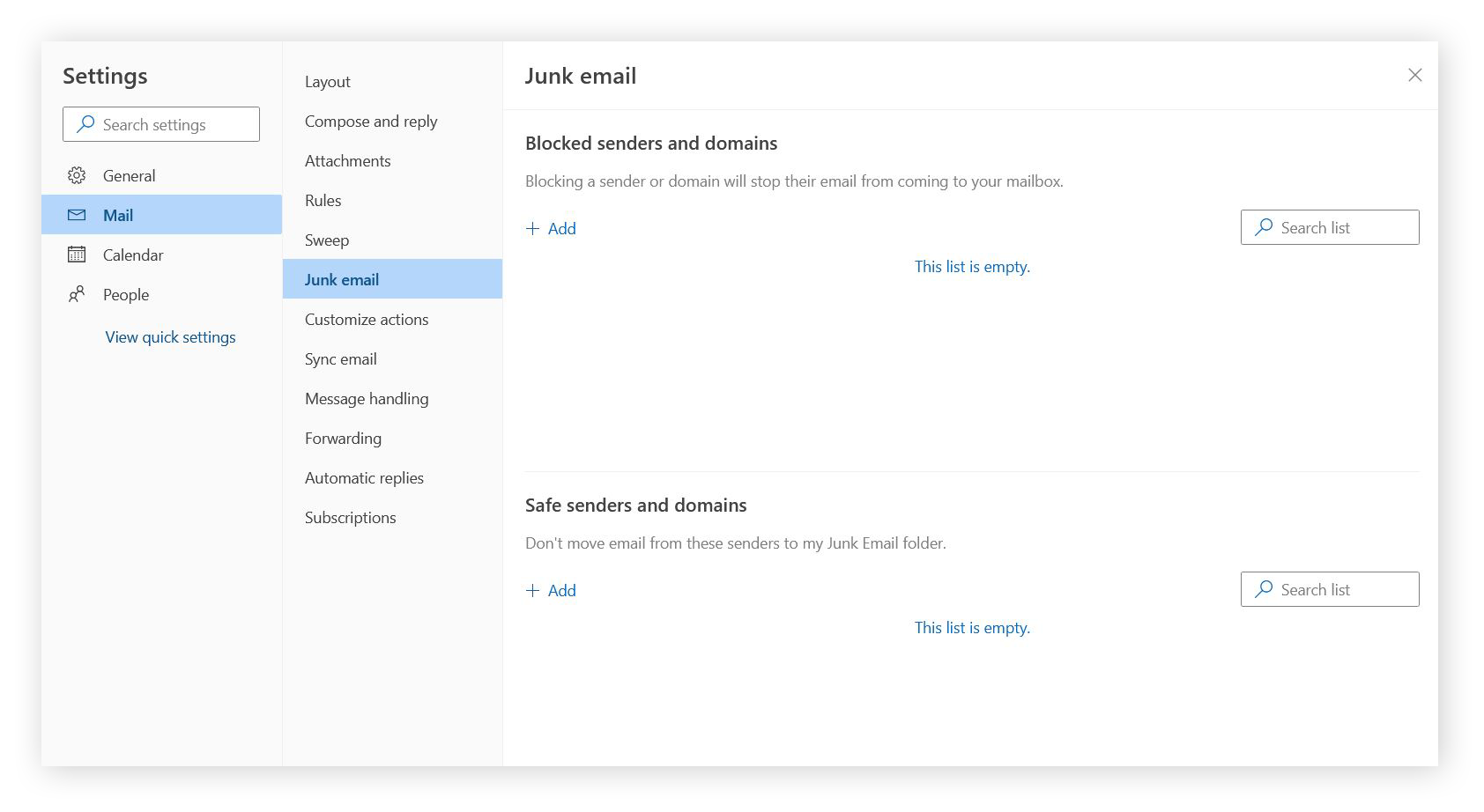Click the magnifier icon in Search settings

pyautogui.click(x=85, y=124)
